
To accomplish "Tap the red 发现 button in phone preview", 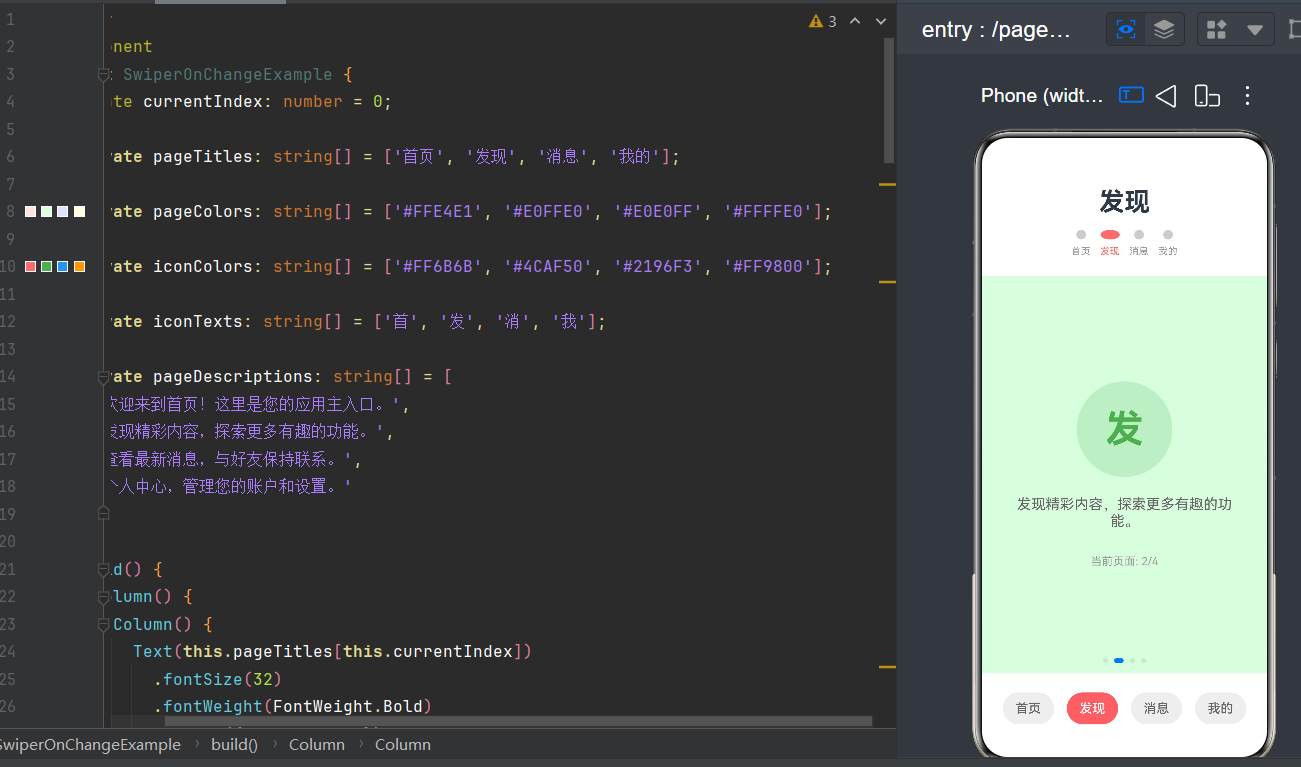I will point(1092,708).
